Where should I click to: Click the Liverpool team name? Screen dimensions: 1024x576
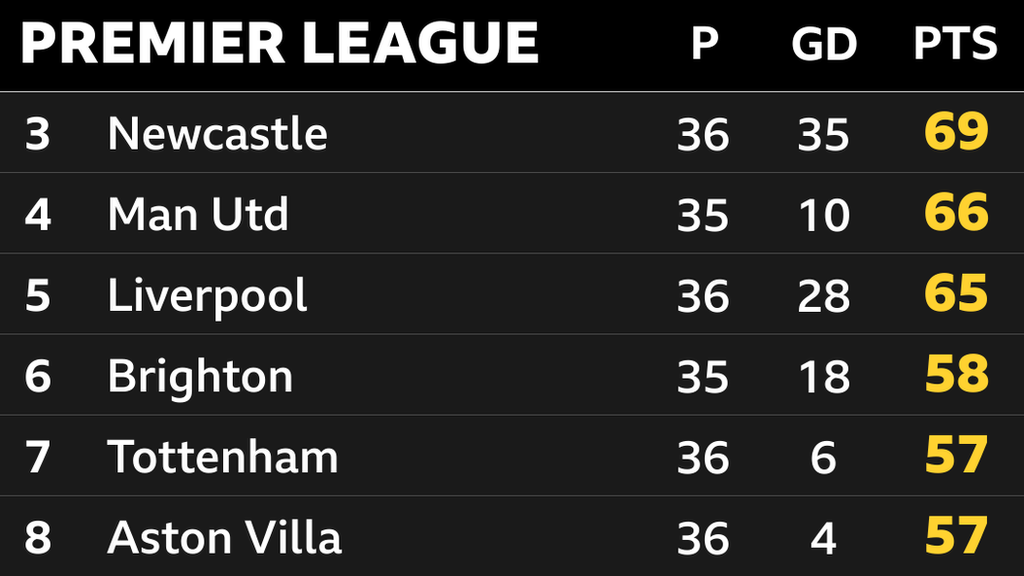207,295
